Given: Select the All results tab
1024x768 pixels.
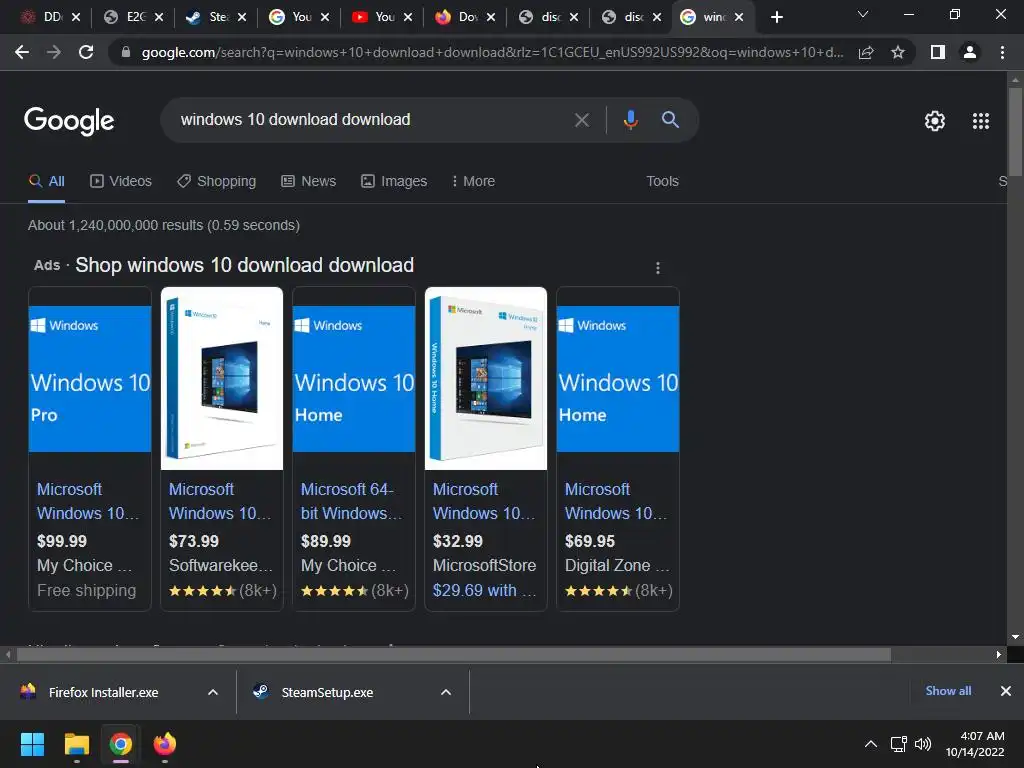Looking at the screenshot, I should coord(46,181).
